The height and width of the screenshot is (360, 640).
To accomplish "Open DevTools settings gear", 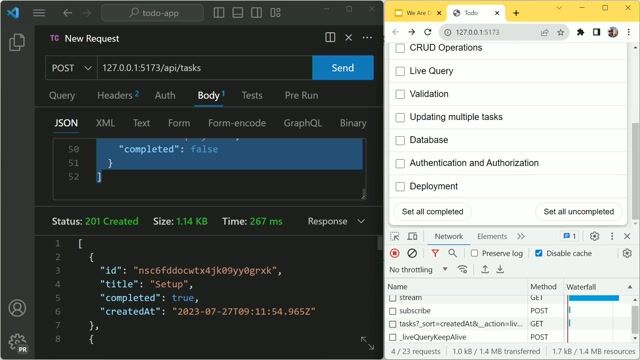I will tap(594, 236).
